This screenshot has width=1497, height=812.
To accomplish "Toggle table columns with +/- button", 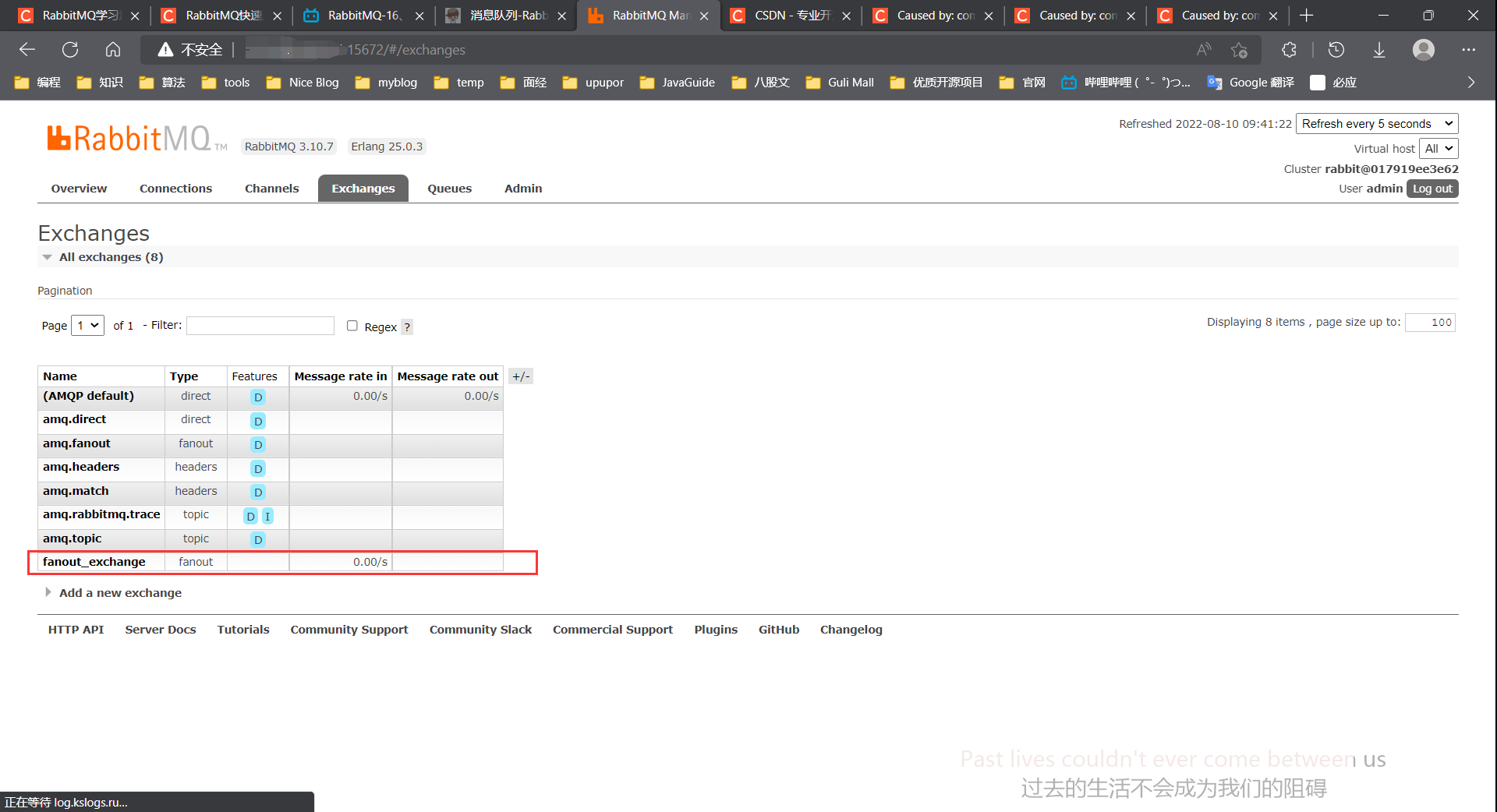I will tap(521, 376).
